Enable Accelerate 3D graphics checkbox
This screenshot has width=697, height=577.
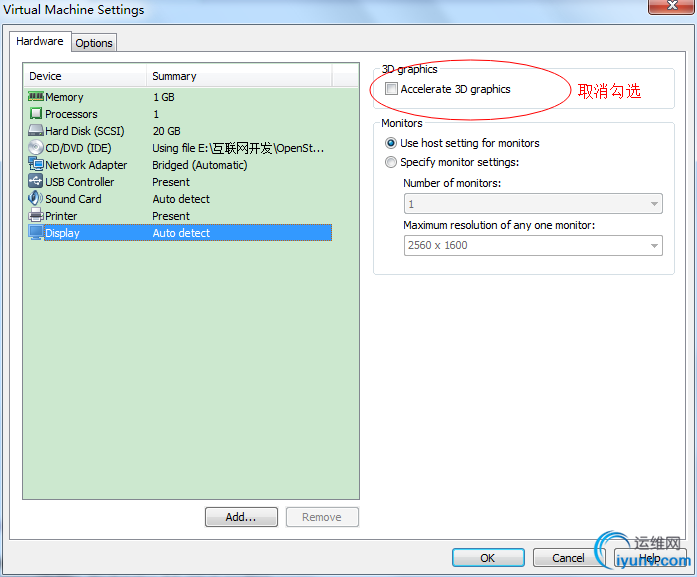pos(391,89)
